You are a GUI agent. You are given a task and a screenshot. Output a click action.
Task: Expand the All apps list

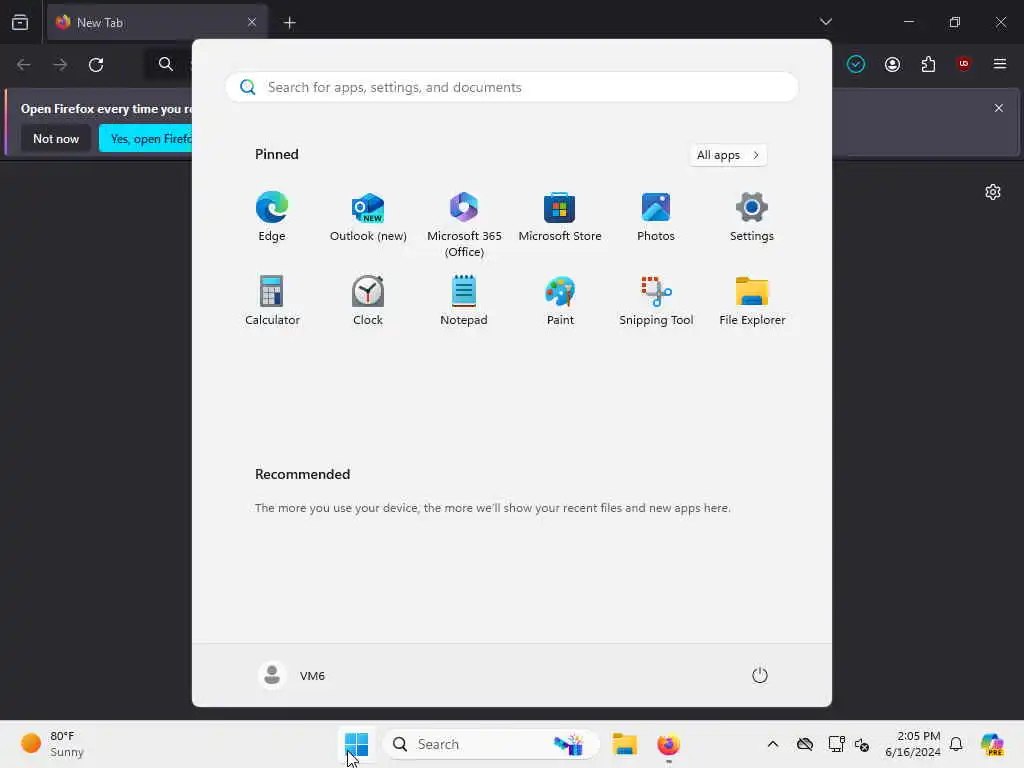tap(728, 155)
